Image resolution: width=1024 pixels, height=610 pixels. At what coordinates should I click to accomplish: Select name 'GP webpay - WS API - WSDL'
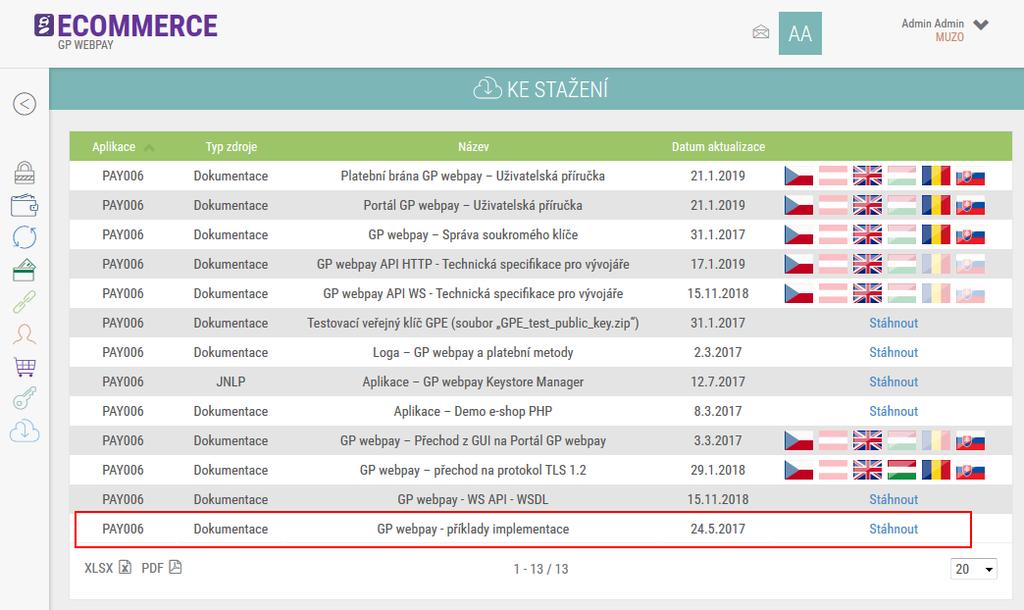pos(473,499)
